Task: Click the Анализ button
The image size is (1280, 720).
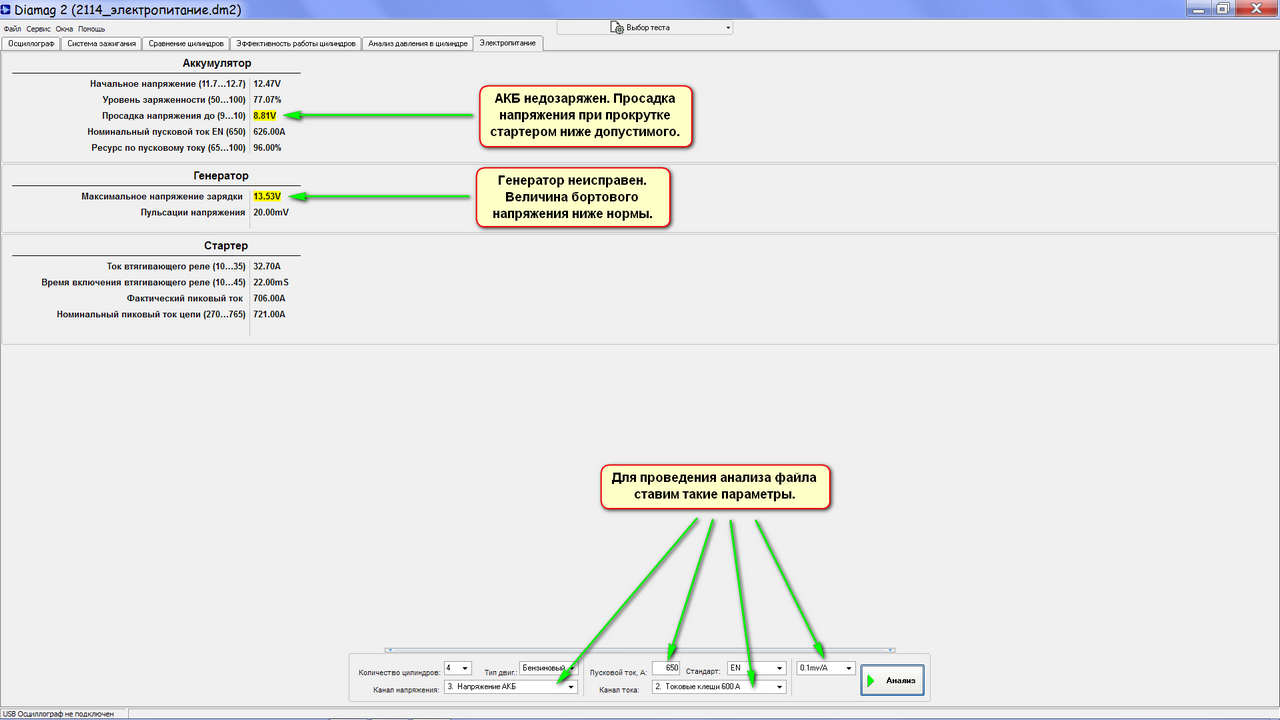Action: tap(892, 681)
